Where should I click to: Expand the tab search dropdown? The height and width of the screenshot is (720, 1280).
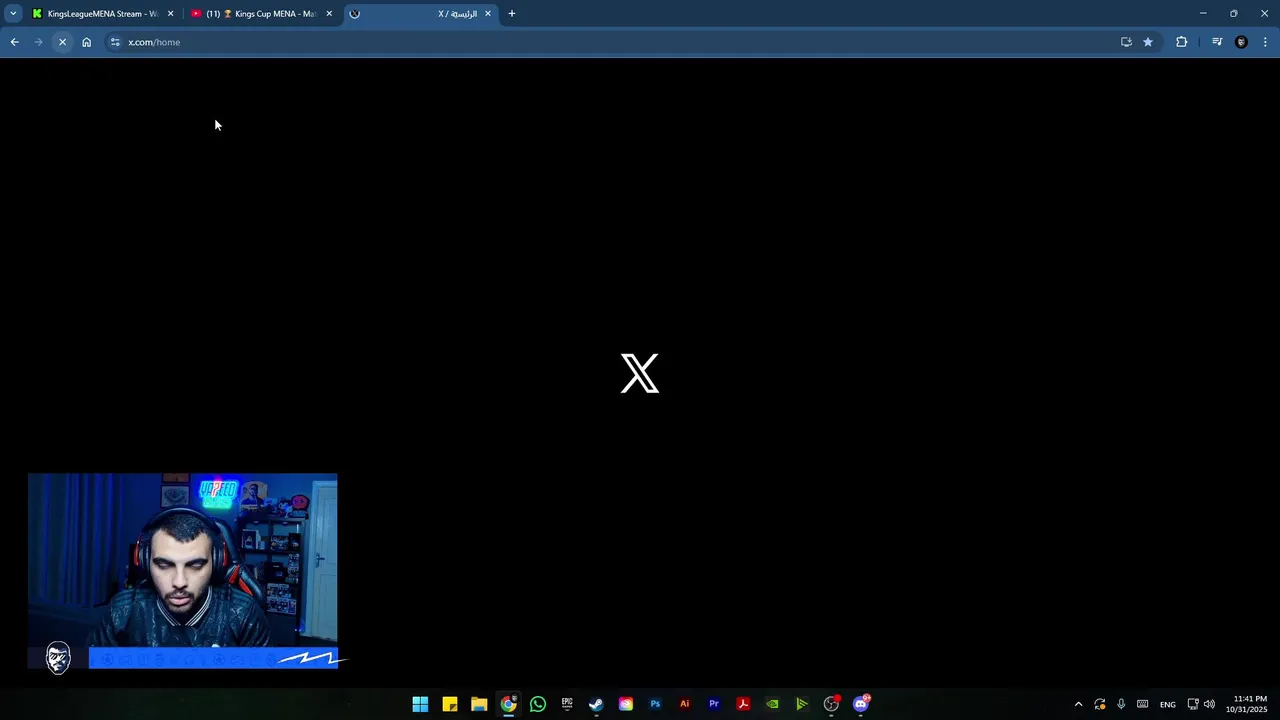pyautogui.click(x=13, y=14)
